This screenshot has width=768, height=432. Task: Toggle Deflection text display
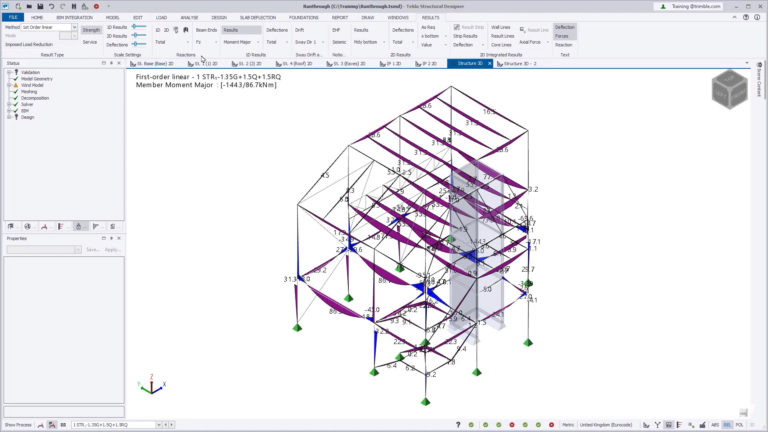click(x=564, y=27)
